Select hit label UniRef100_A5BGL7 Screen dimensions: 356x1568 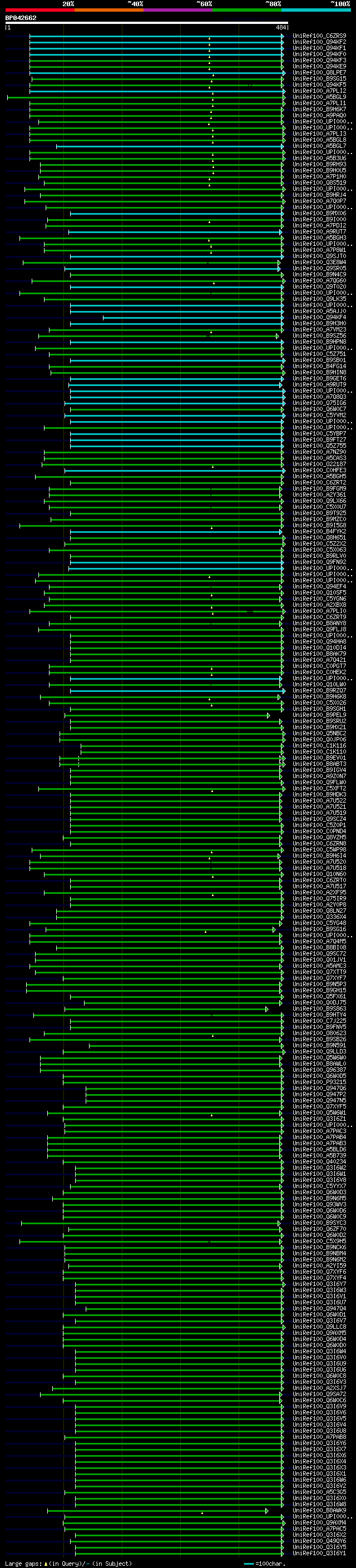pyautogui.click(x=319, y=146)
